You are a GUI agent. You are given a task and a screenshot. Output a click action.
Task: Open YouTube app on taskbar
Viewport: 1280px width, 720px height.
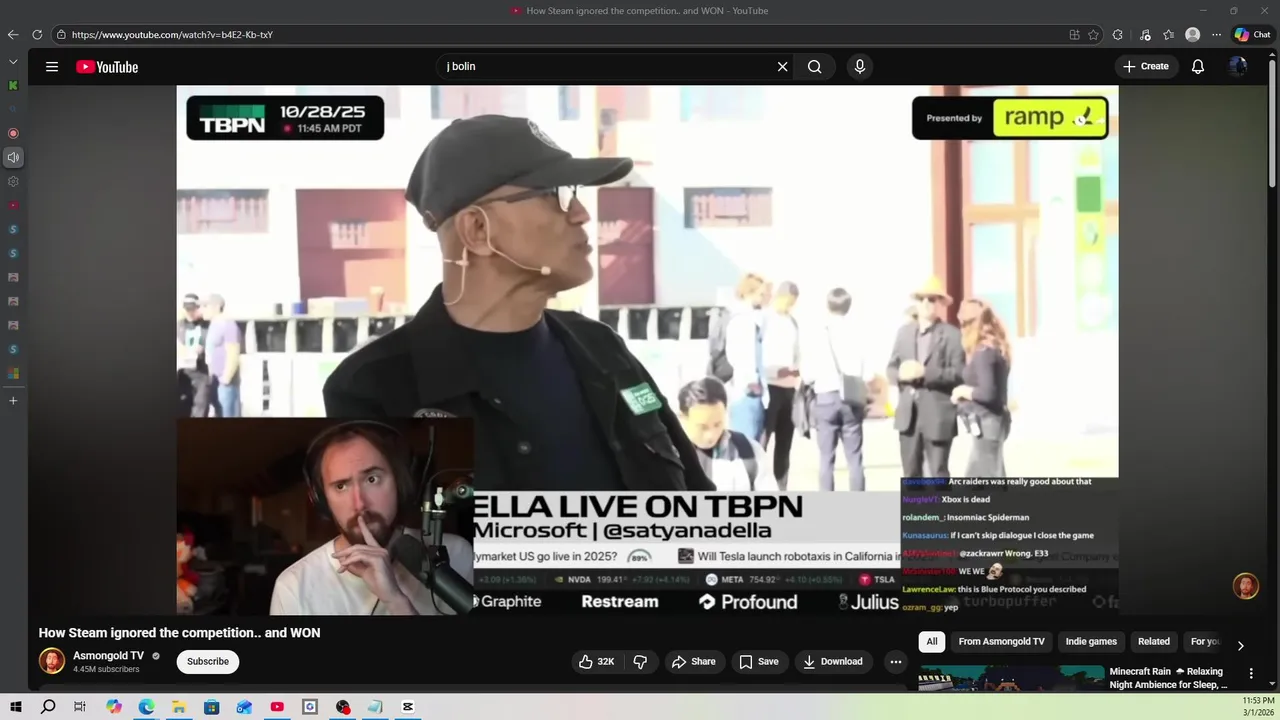[x=277, y=707]
